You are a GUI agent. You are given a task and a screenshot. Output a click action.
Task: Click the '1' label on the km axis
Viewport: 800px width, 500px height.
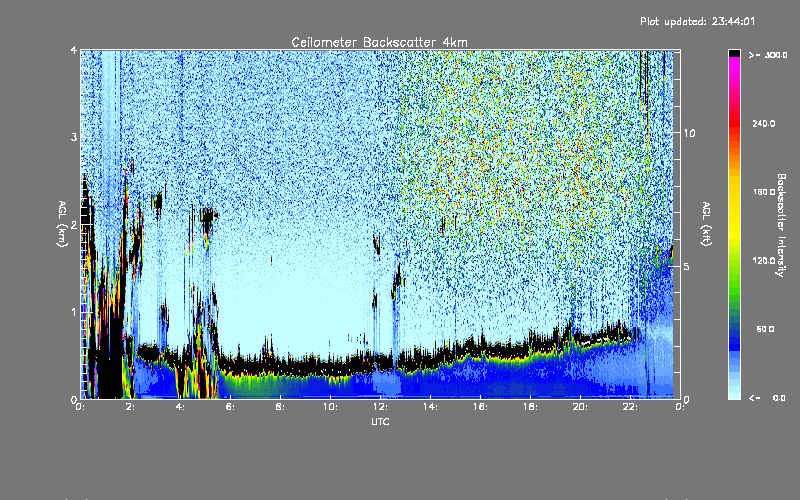pos(74,312)
